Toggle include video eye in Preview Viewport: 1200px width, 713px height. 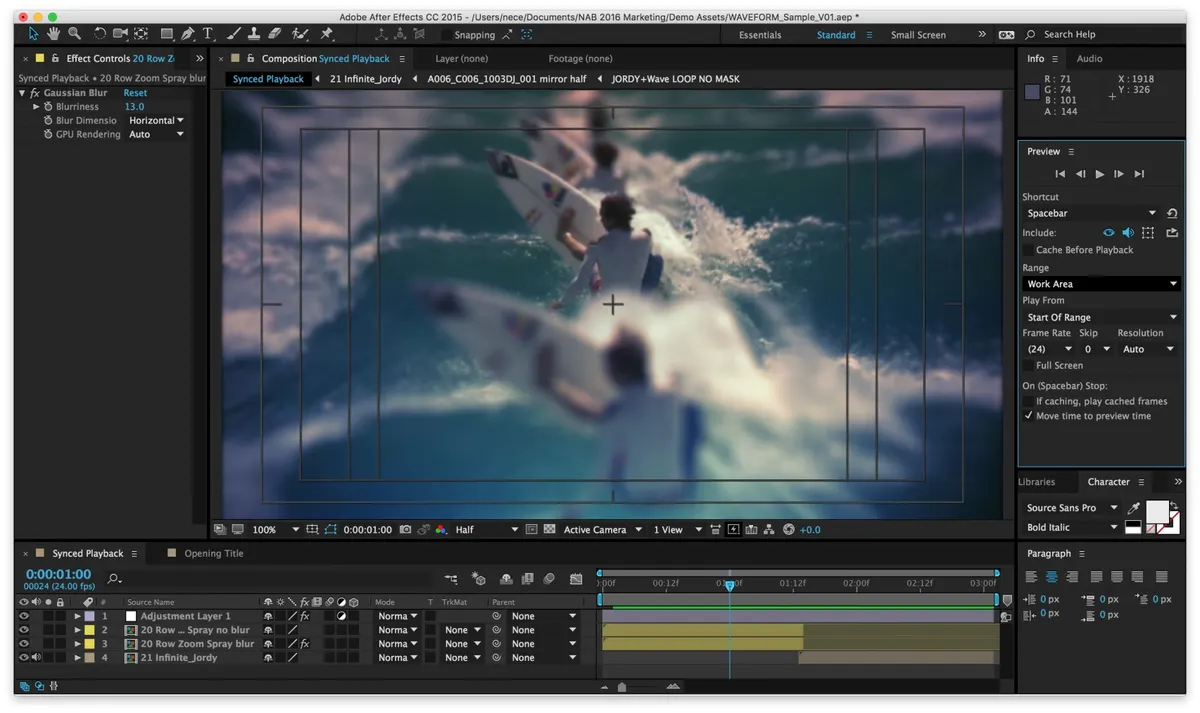pos(1108,232)
